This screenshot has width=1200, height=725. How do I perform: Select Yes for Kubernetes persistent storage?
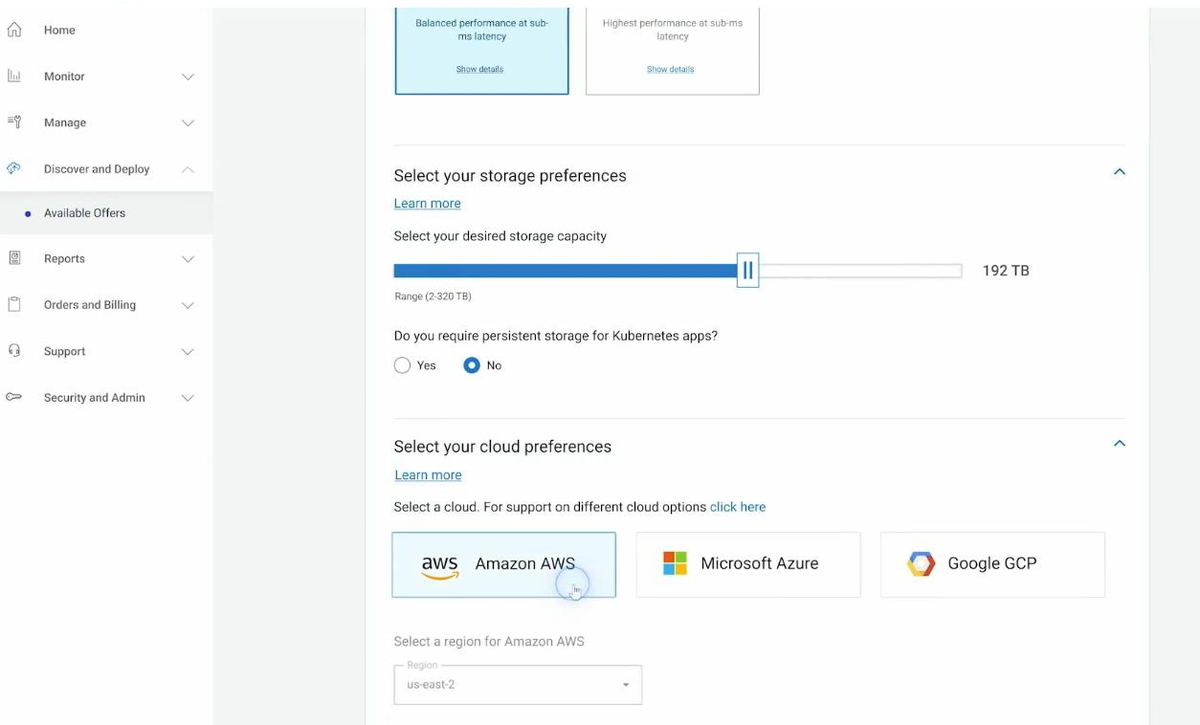tap(402, 365)
